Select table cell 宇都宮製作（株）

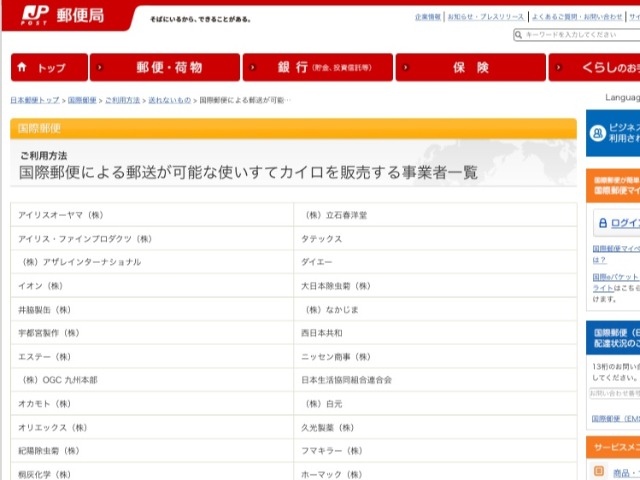152,333
